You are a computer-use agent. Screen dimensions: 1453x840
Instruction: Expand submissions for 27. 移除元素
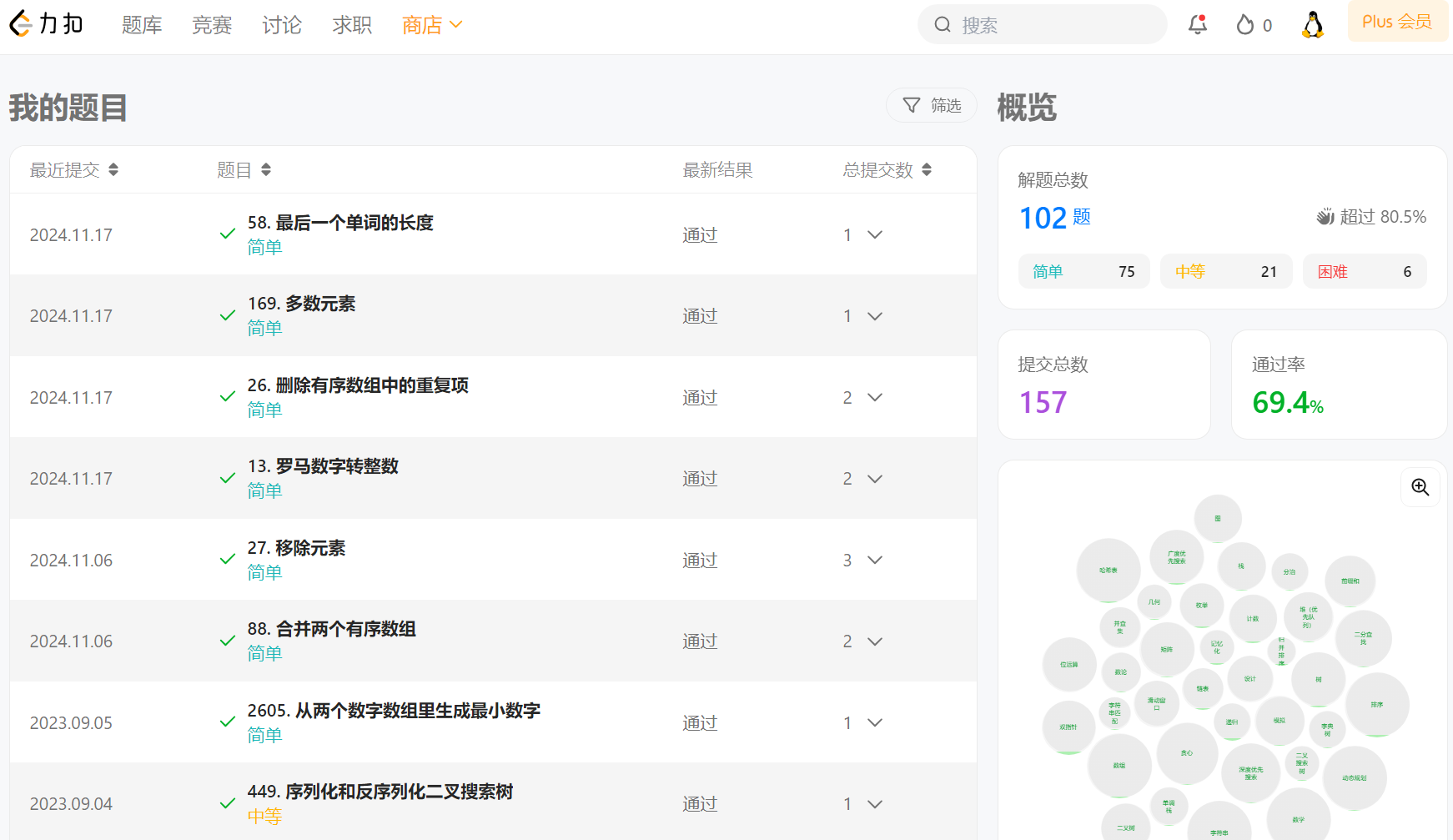click(875, 561)
